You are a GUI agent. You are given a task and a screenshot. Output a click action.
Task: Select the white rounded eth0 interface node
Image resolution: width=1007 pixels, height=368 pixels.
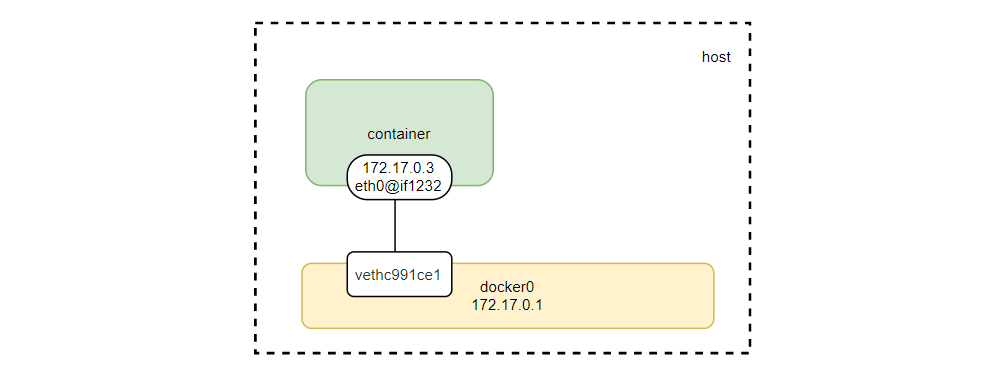click(x=399, y=177)
